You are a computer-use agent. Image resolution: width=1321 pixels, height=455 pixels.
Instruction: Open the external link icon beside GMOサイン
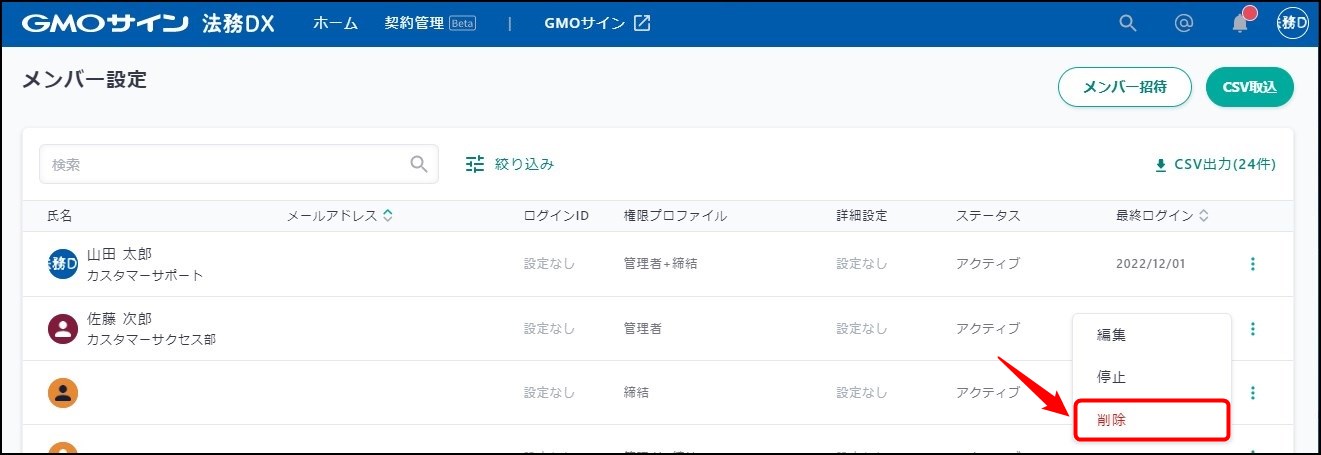tap(642, 23)
